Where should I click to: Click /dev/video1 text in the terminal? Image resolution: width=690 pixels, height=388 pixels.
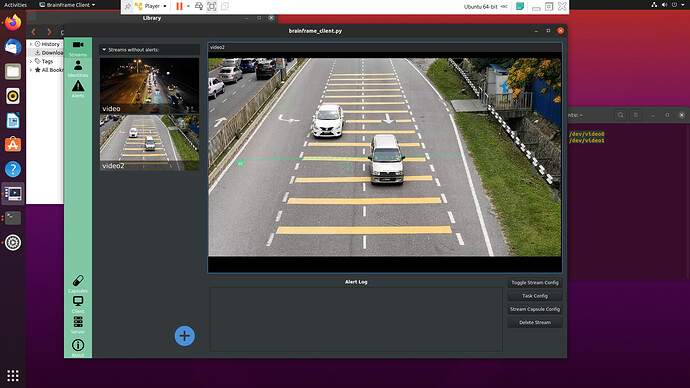587,140
